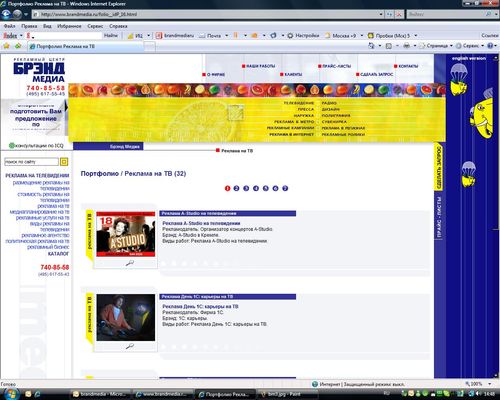Click the Бренд Медиа logo
The image size is (500, 400).
pyautogui.click(x=39, y=70)
